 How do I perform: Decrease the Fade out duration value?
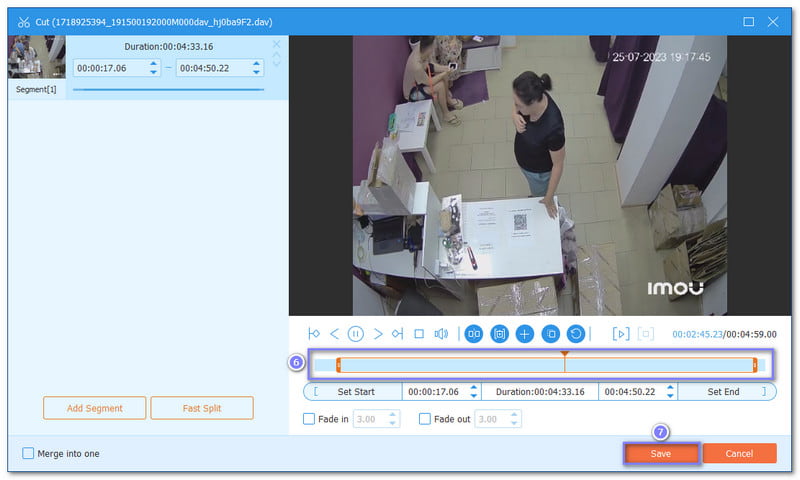[x=514, y=423]
